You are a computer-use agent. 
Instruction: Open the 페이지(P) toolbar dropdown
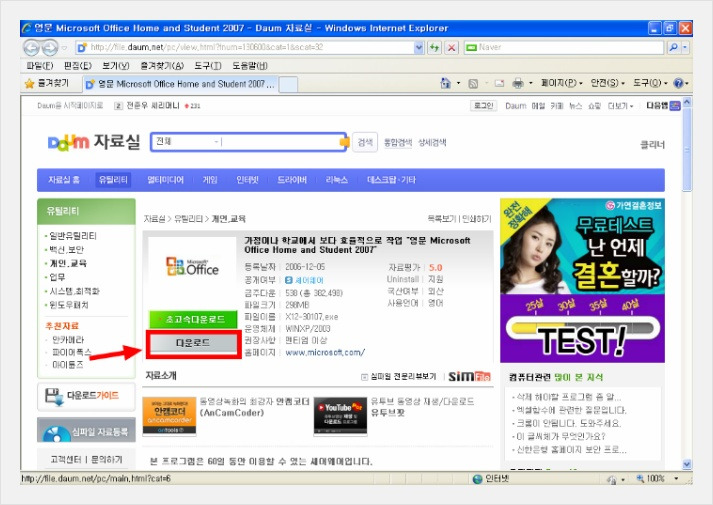coord(562,83)
